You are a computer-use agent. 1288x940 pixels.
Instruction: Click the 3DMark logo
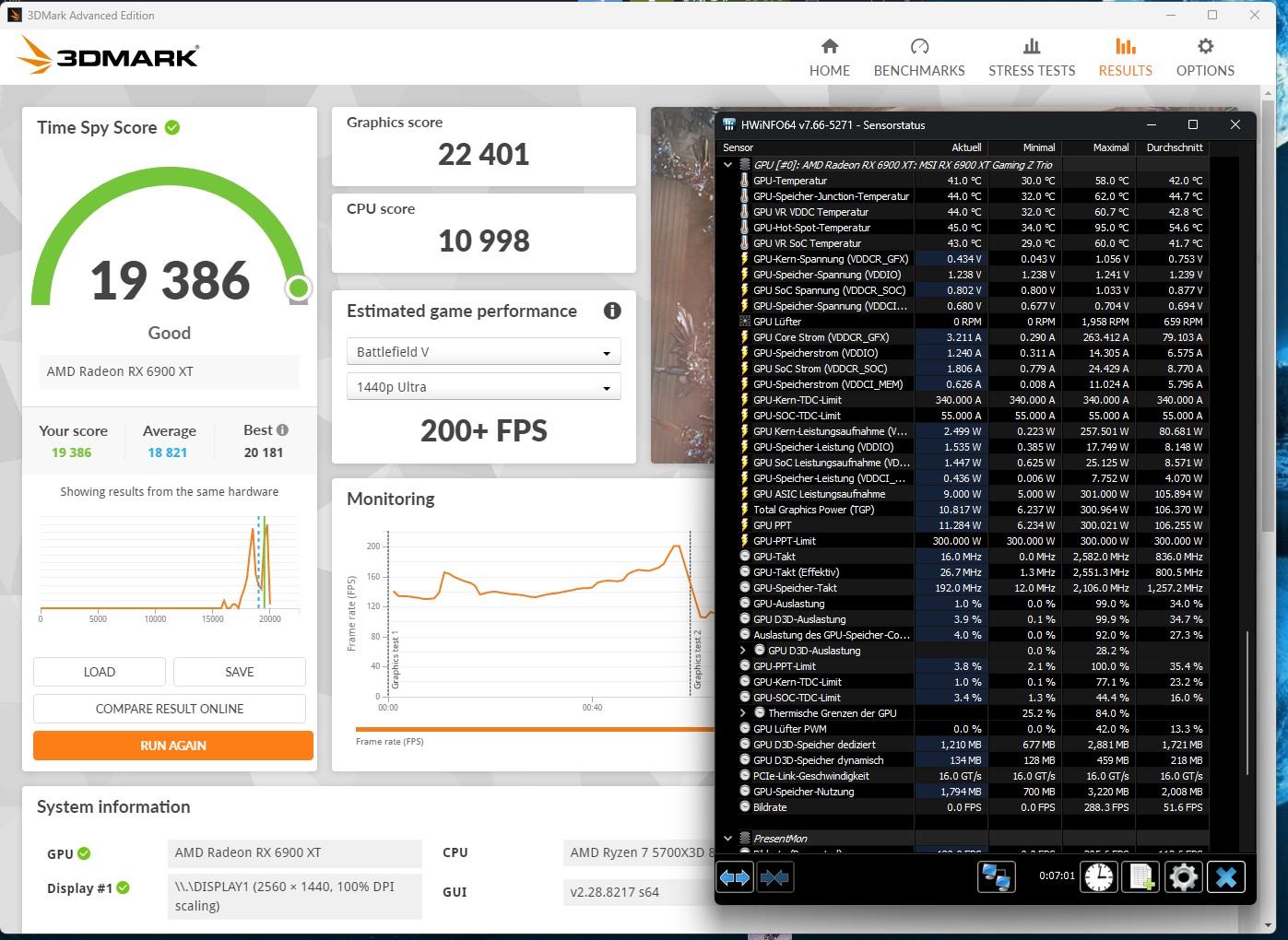(x=108, y=56)
